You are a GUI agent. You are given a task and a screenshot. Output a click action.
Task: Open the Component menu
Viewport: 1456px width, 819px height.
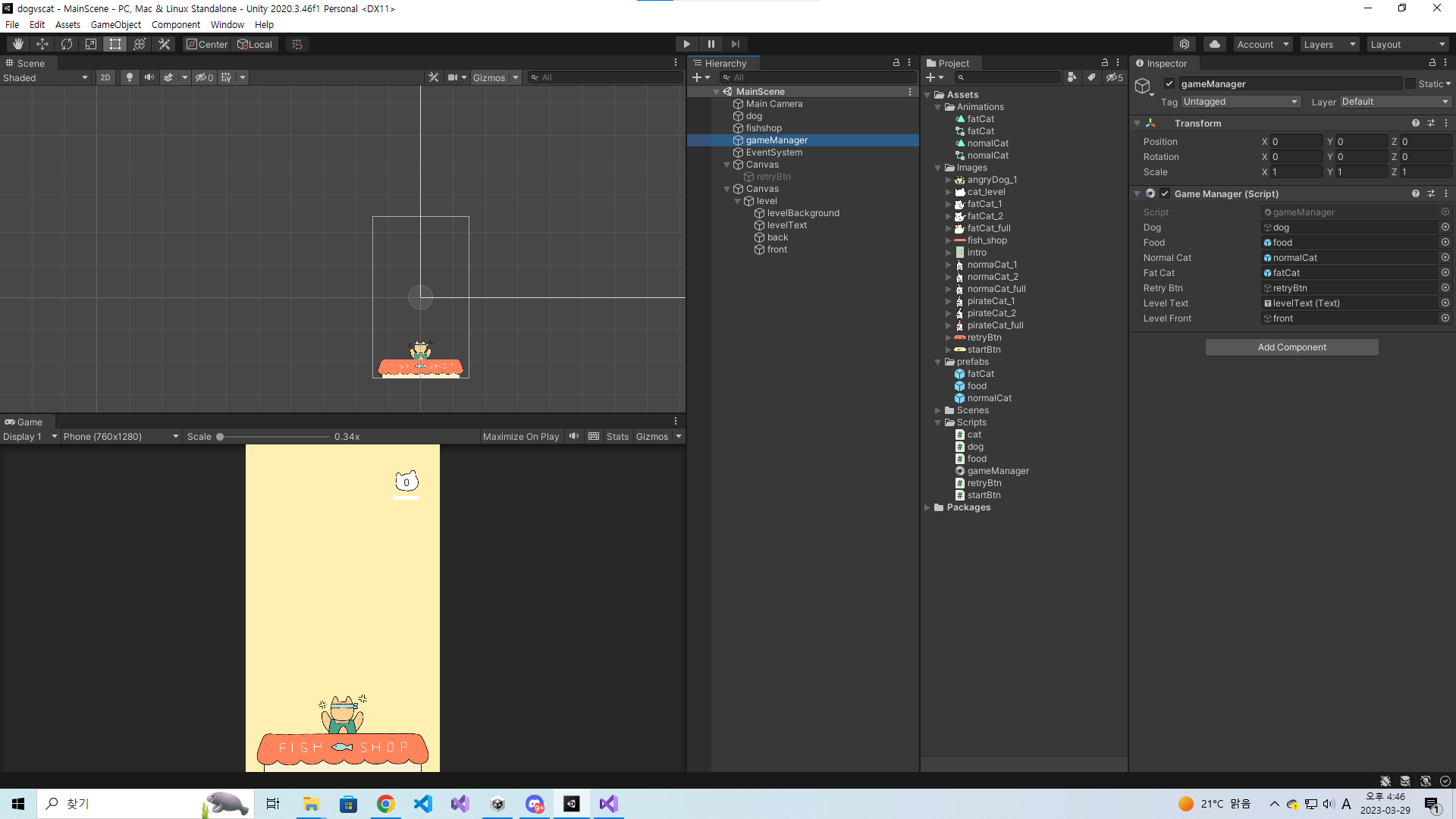pos(176,24)
